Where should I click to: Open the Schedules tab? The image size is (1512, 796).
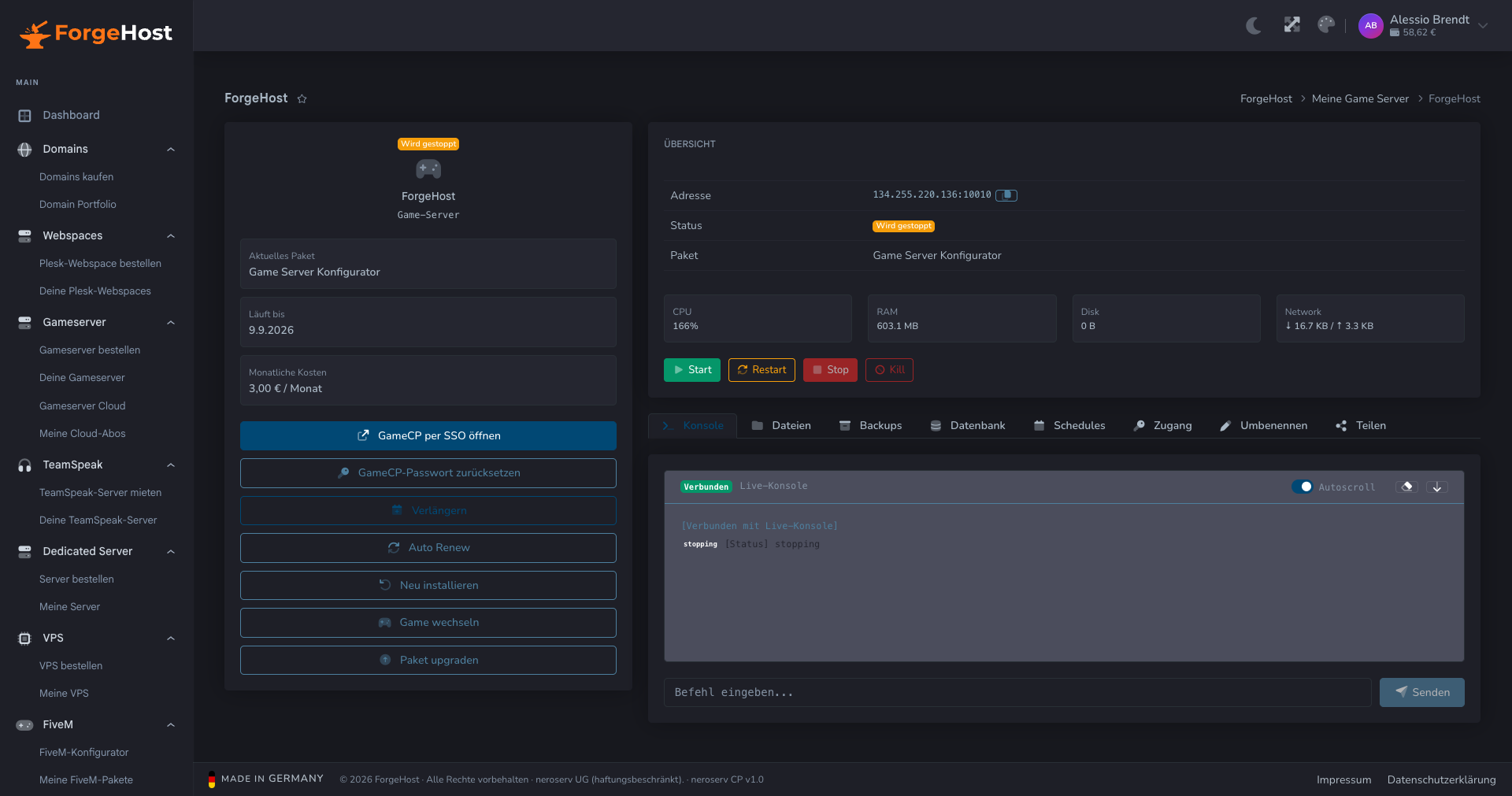click(x=1069, y=426)
